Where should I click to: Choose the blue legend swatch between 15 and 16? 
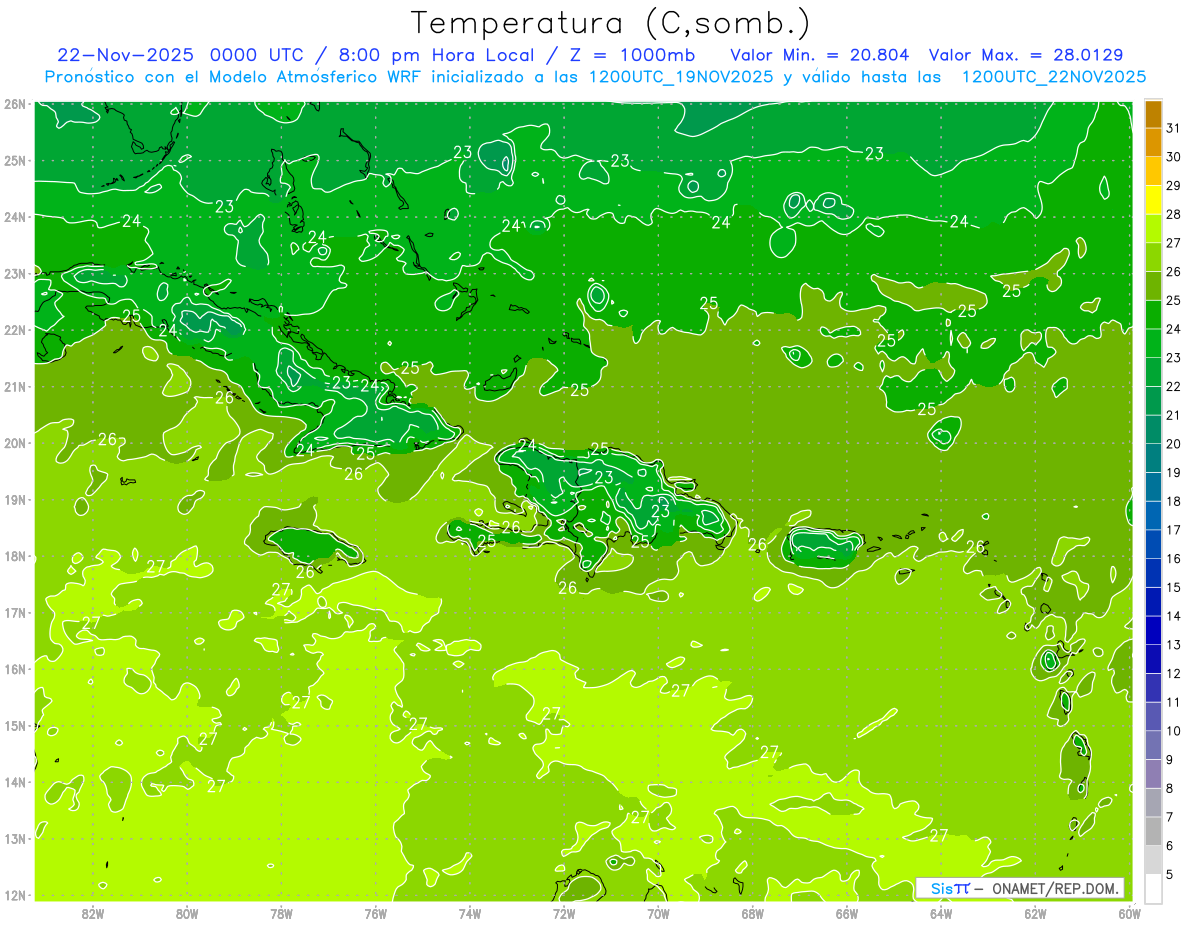click(1153, 573)
